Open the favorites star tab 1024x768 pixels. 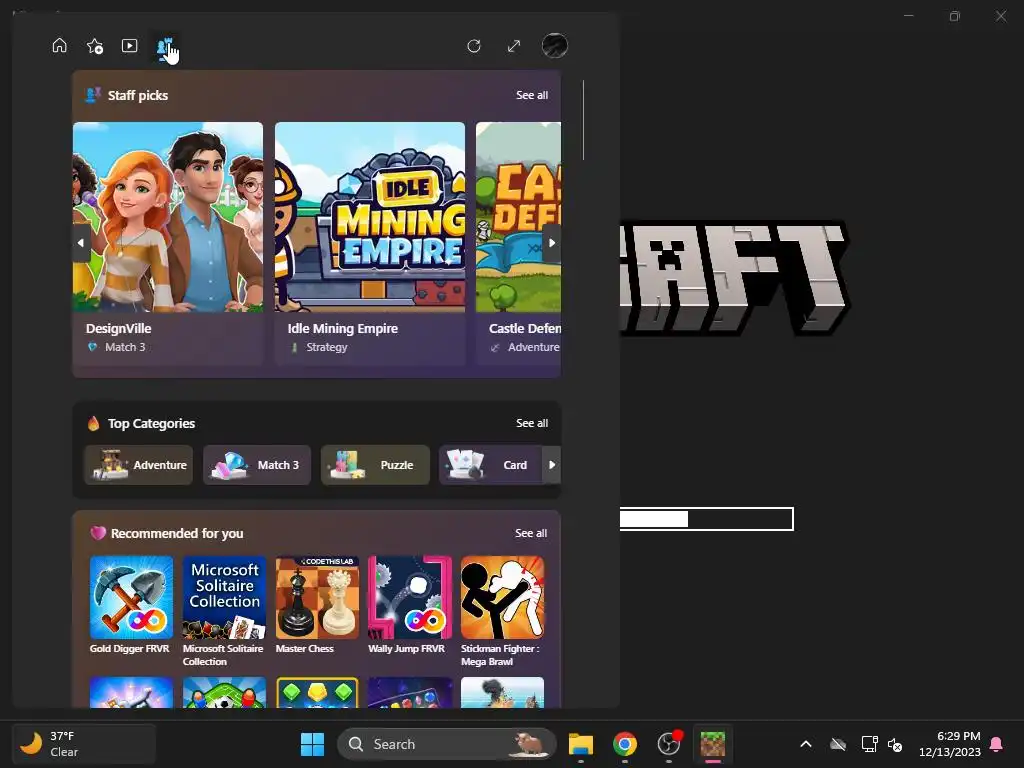point(95,46)
